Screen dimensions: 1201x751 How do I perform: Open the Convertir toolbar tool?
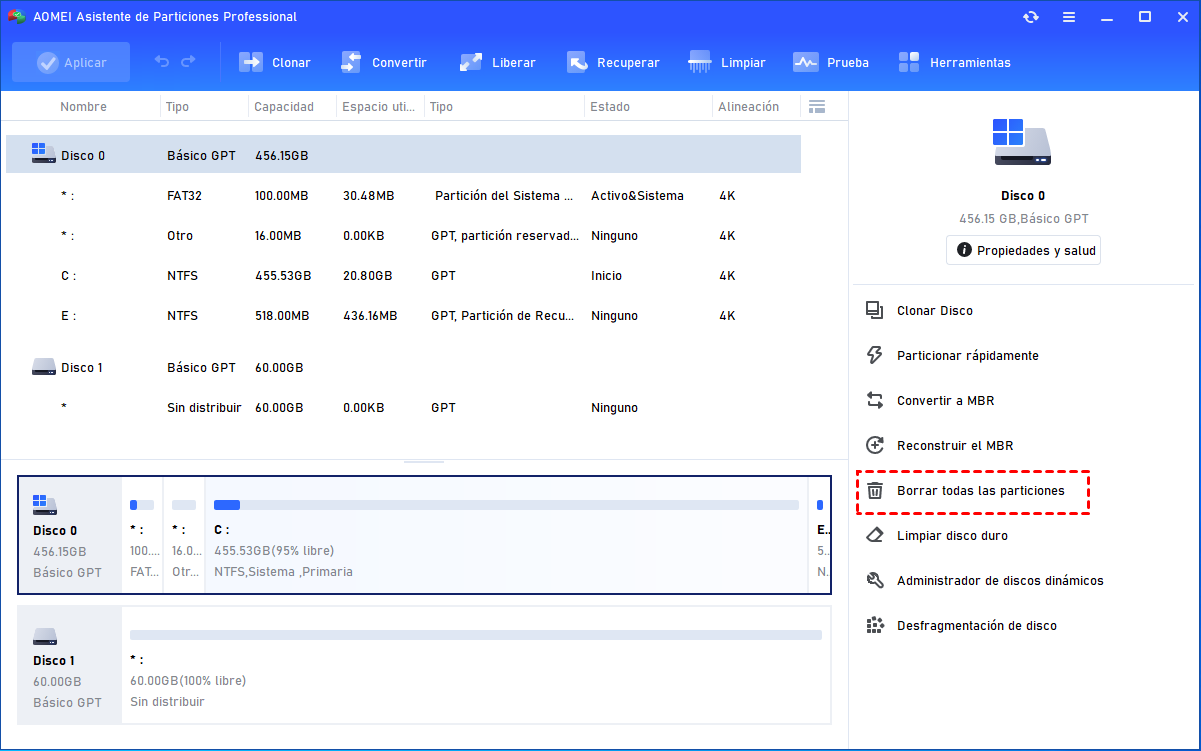point(383,62)
